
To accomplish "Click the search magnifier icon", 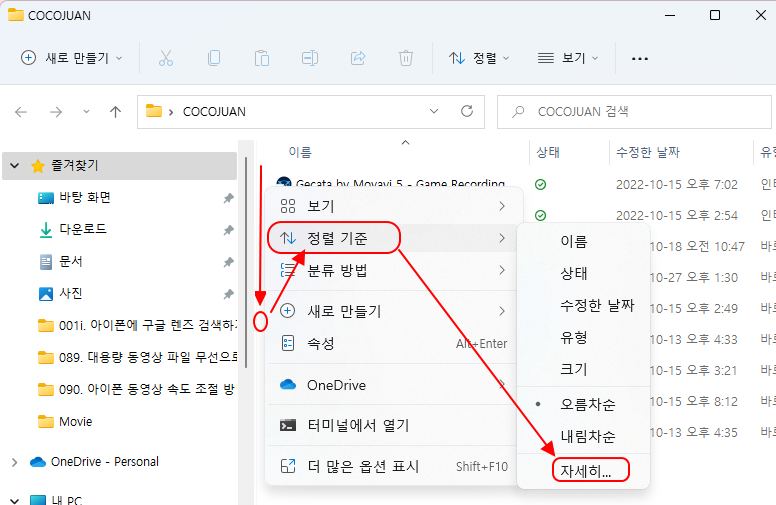I will pos(518,111).
